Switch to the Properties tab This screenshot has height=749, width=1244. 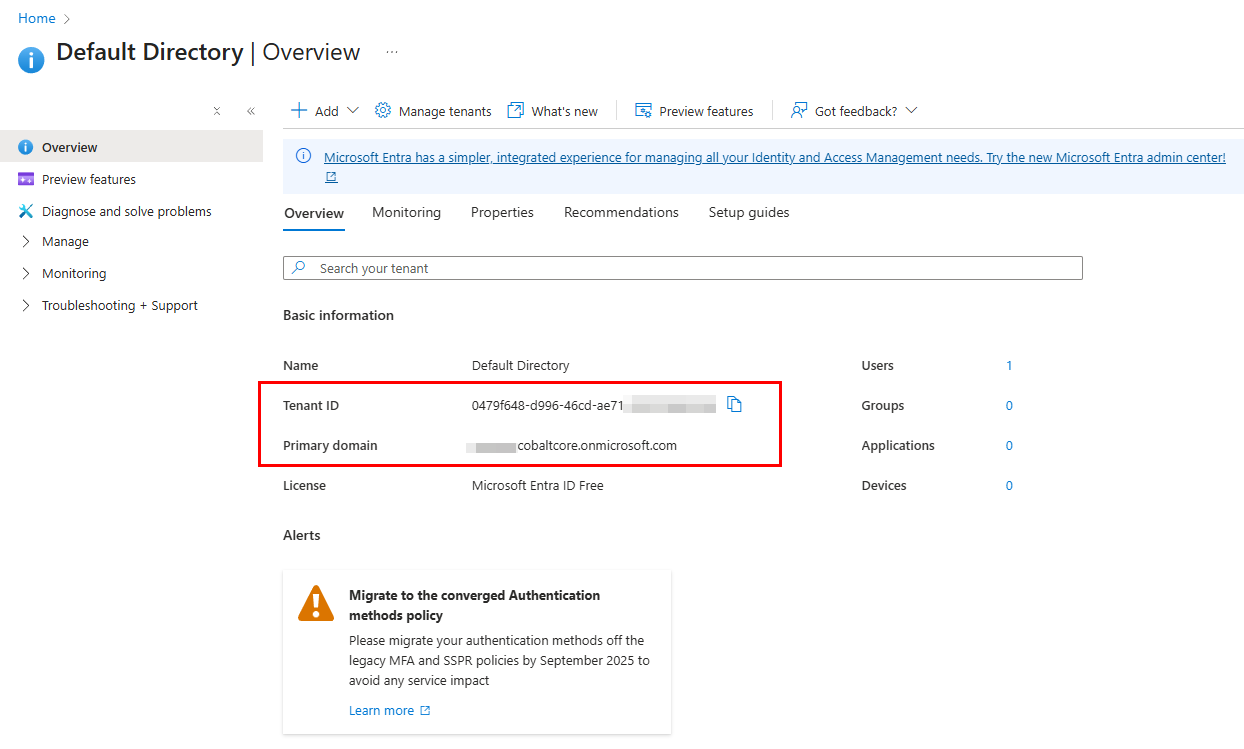click(x=502, y=212)
